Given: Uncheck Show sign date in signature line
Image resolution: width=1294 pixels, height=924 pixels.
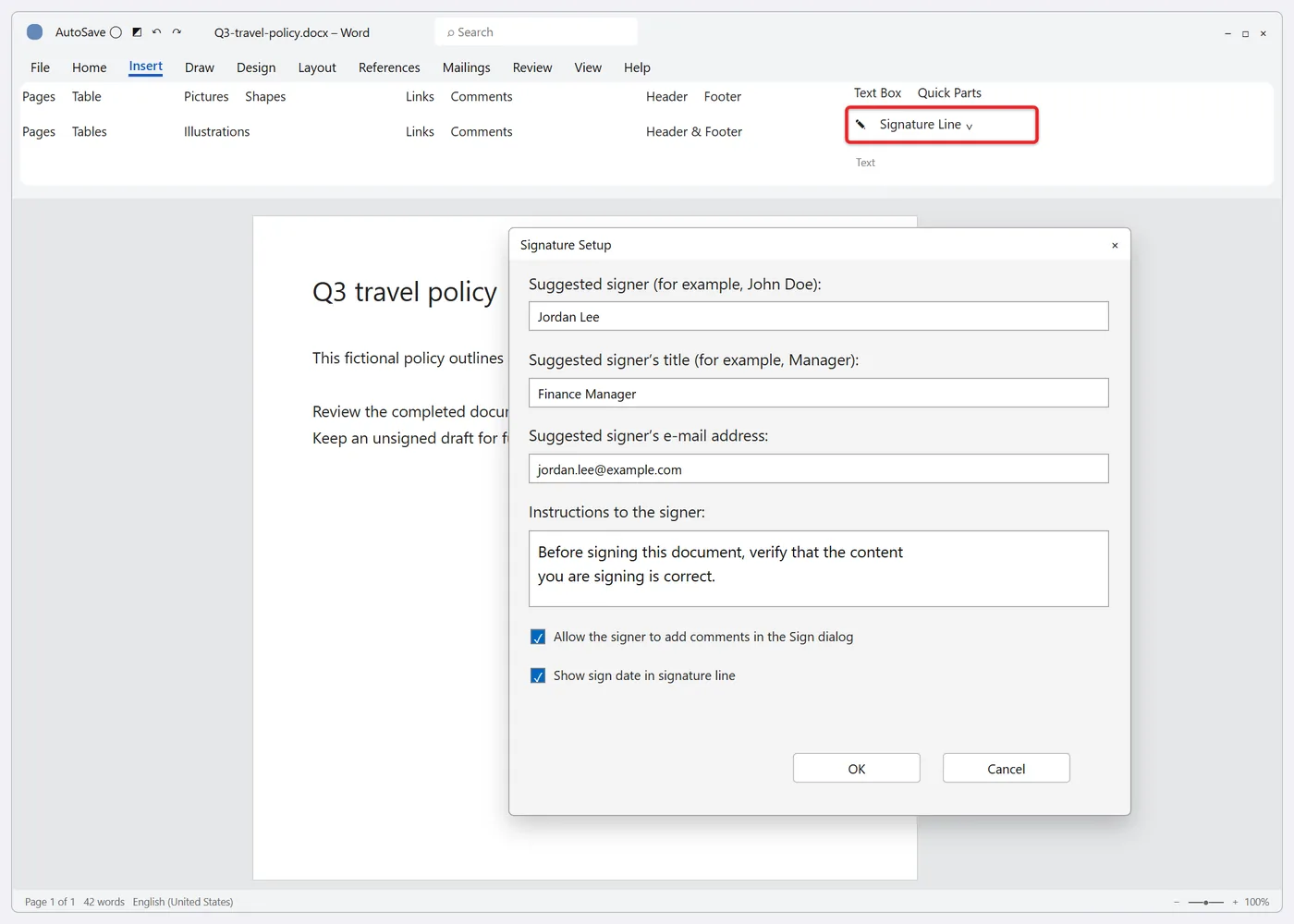Looking at the screenshot, I should coord(538,675).
